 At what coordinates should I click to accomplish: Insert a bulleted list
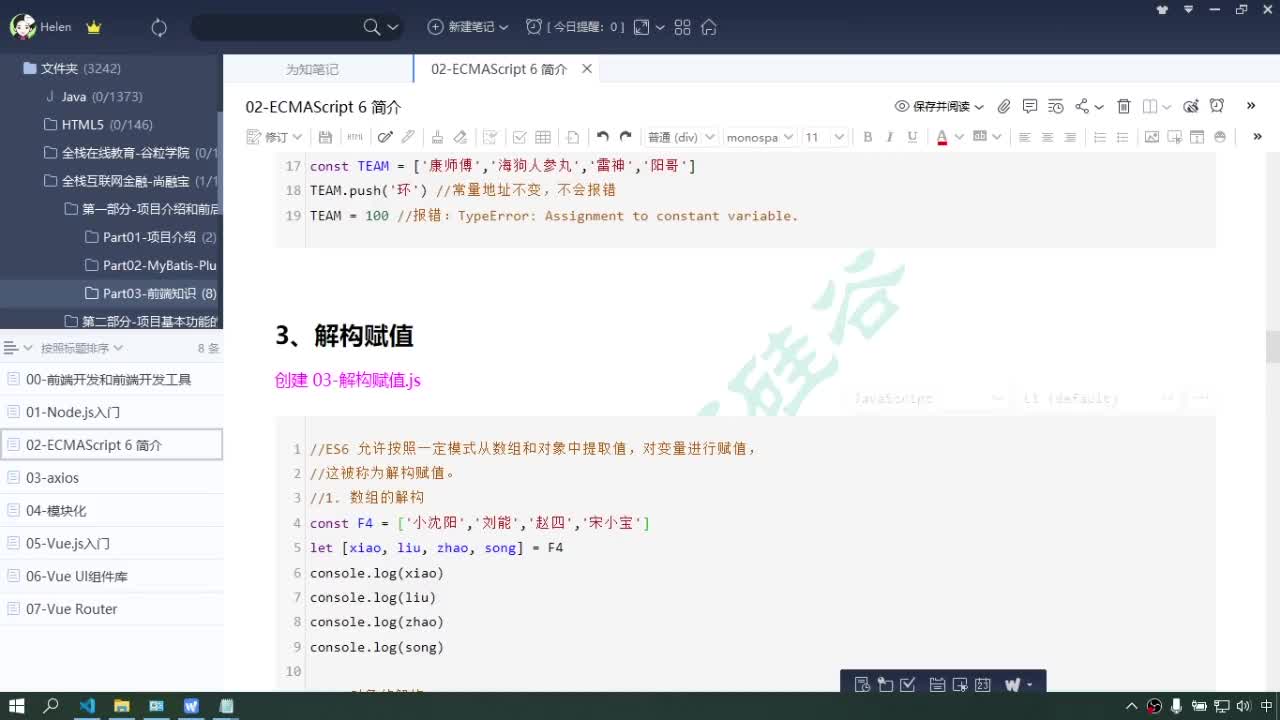1123,137
